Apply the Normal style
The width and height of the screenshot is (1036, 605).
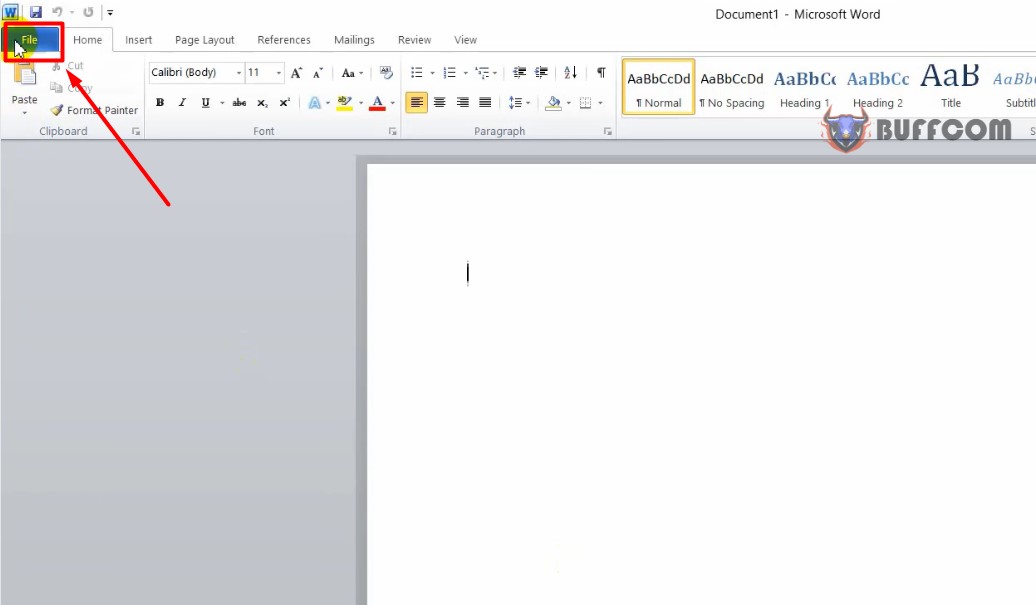659,87
